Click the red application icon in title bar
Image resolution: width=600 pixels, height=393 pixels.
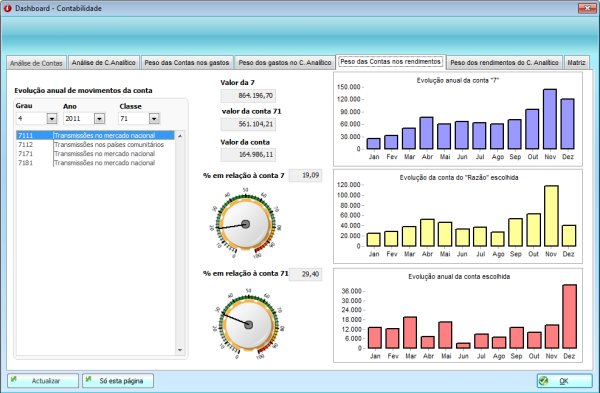point(7,8)
